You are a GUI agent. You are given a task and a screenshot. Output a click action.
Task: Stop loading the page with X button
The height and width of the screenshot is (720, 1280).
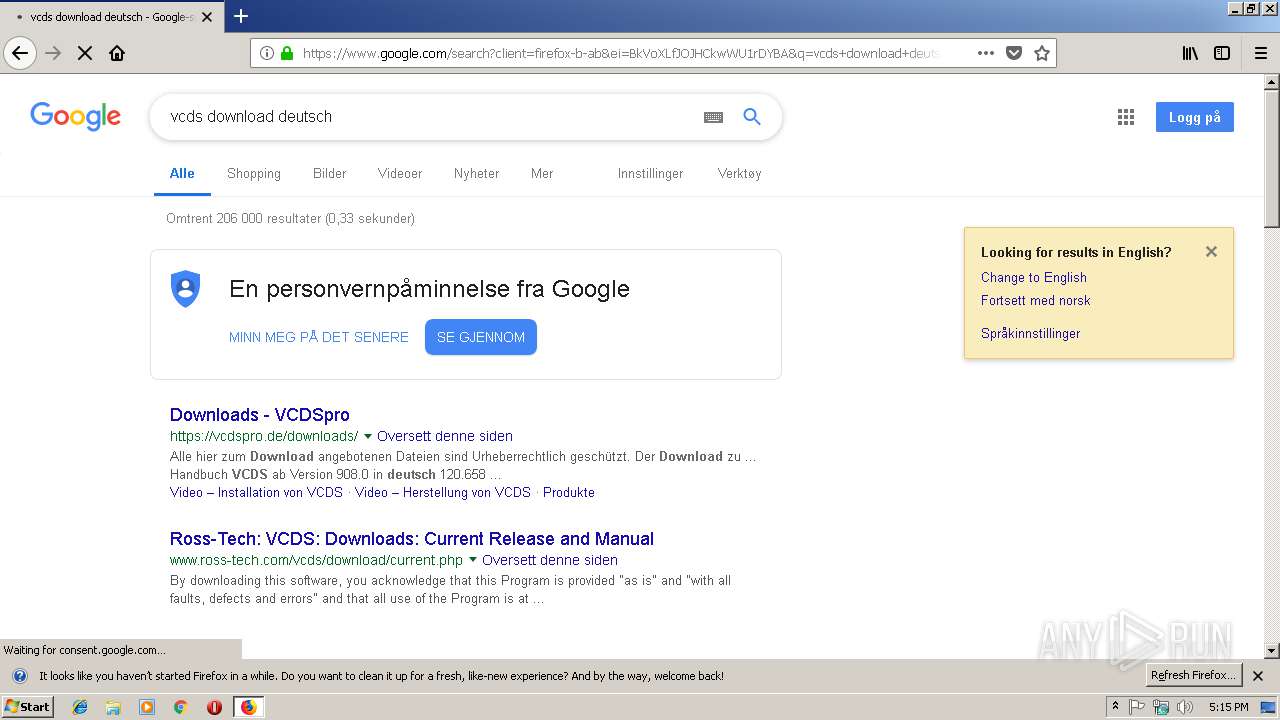[x=85, y=53]
